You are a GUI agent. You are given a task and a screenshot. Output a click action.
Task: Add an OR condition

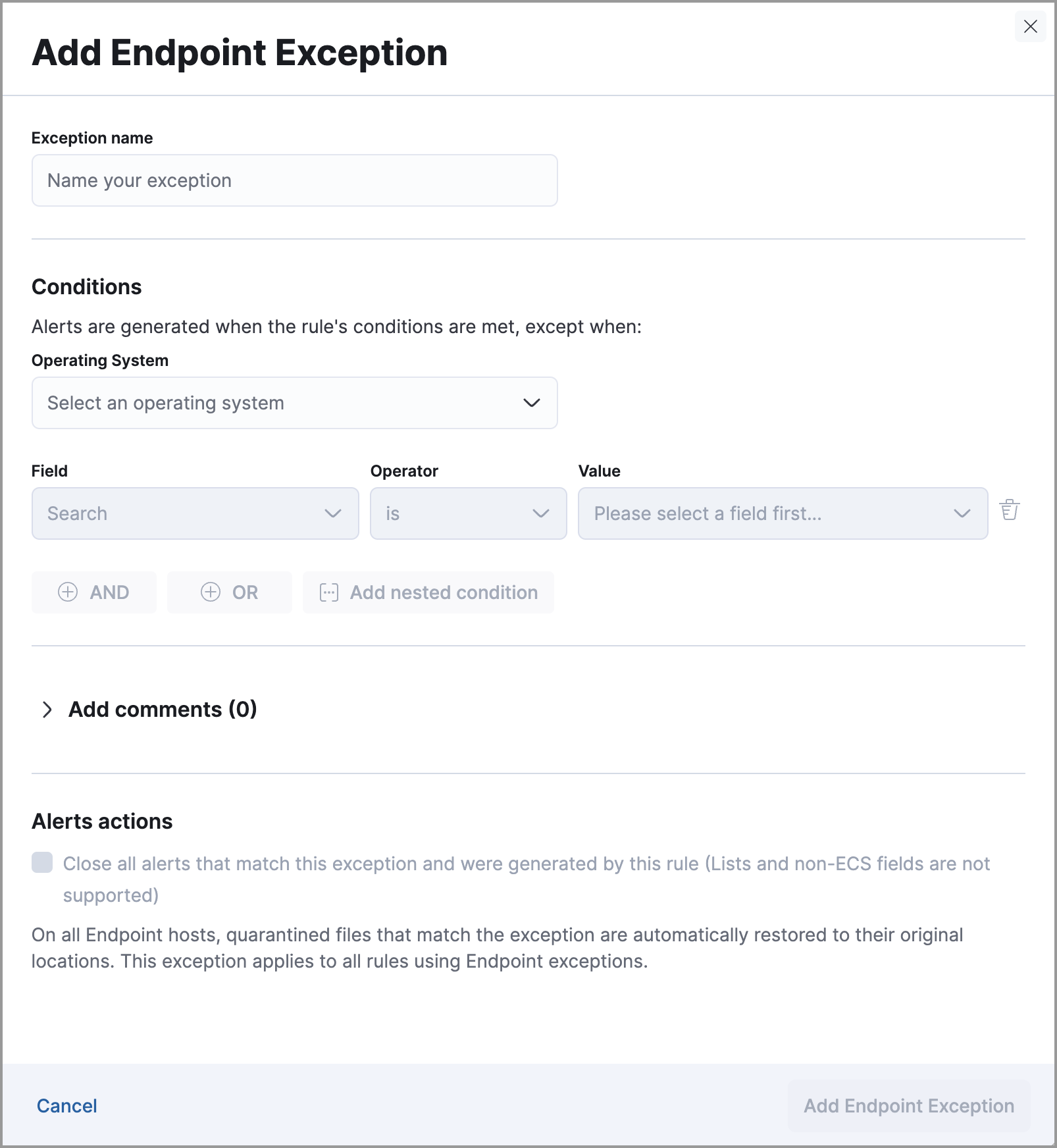pos(229,592)
